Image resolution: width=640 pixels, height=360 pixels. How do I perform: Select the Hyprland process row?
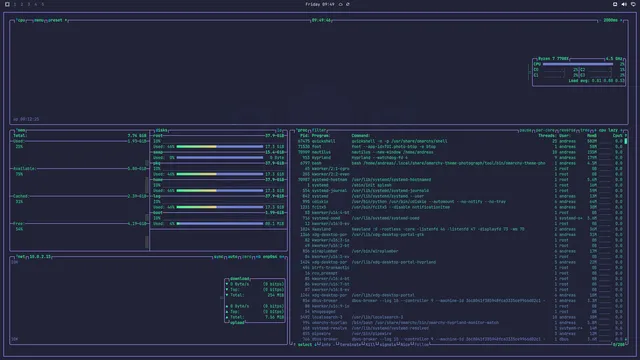tap(459, 158)
